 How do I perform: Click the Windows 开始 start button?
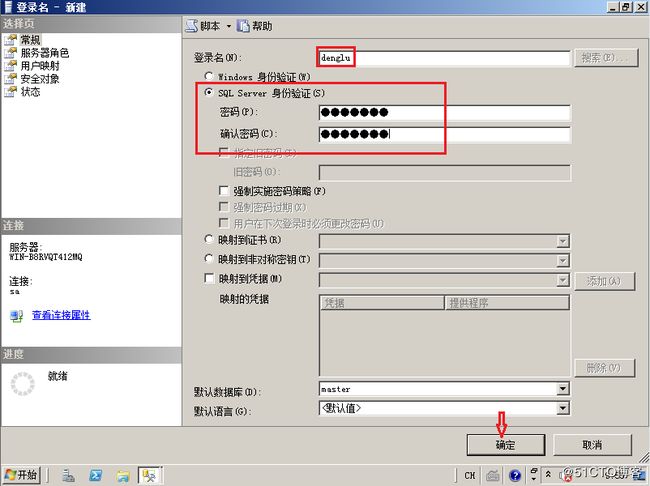point(22,475)
